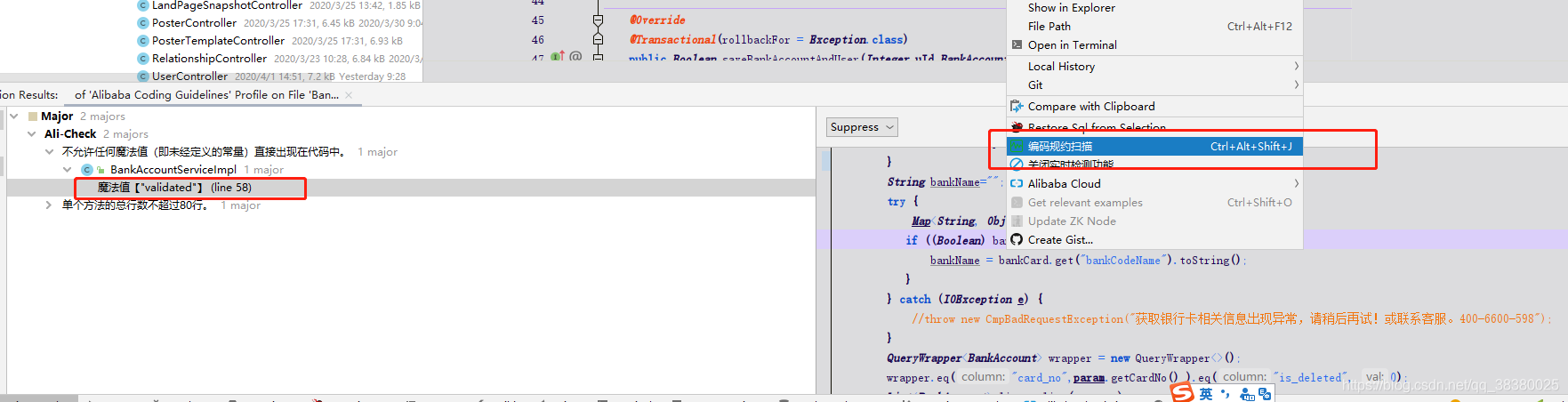Viewport: 1568px width, 402px height.
Task: Toggle the code fold marker on line 45
Action: 598,20
